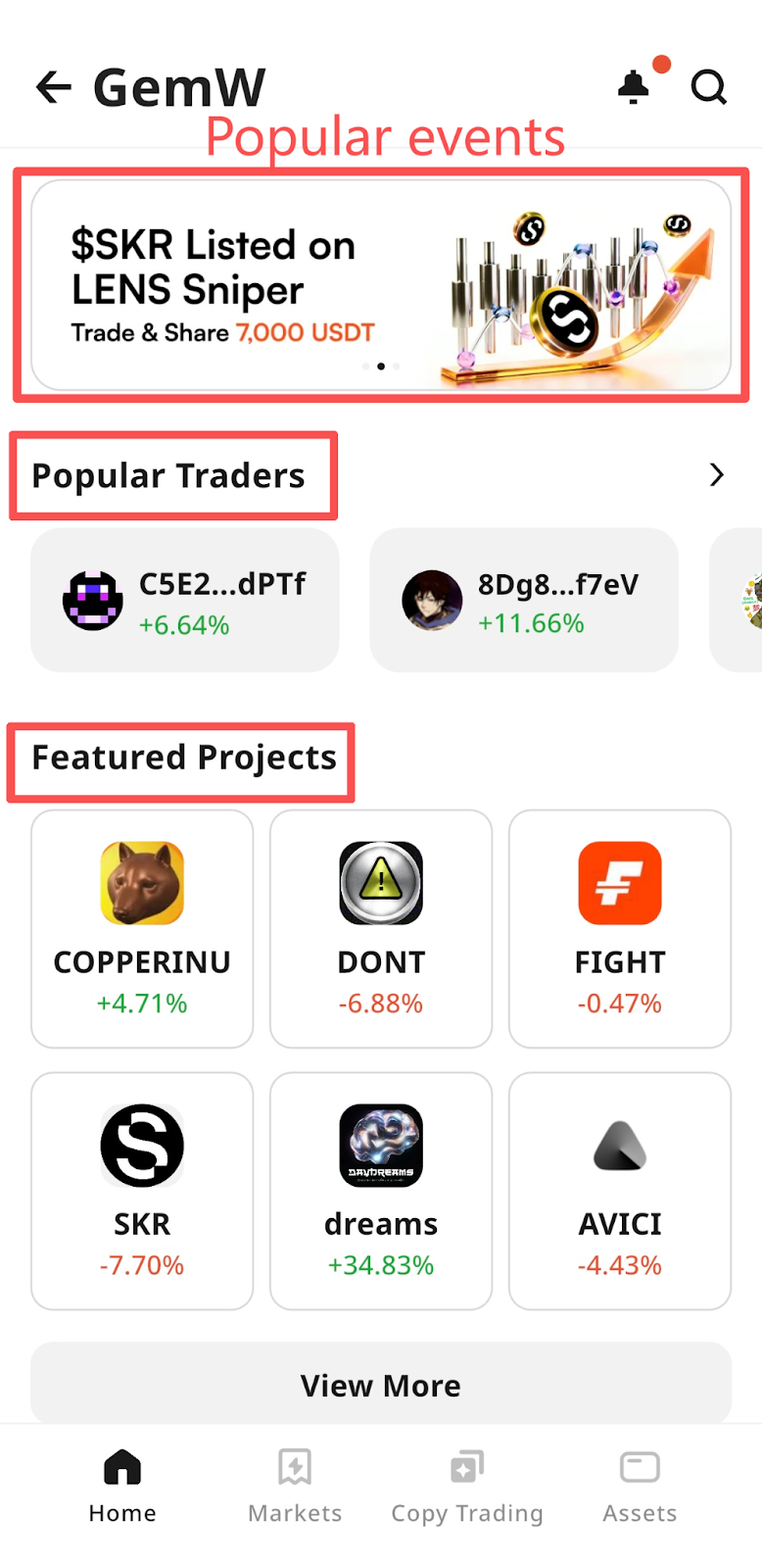The height and width of the screenshot is (1568, 762).
Task: Select the FIGHT orange logo project
Action: [620, 928]
